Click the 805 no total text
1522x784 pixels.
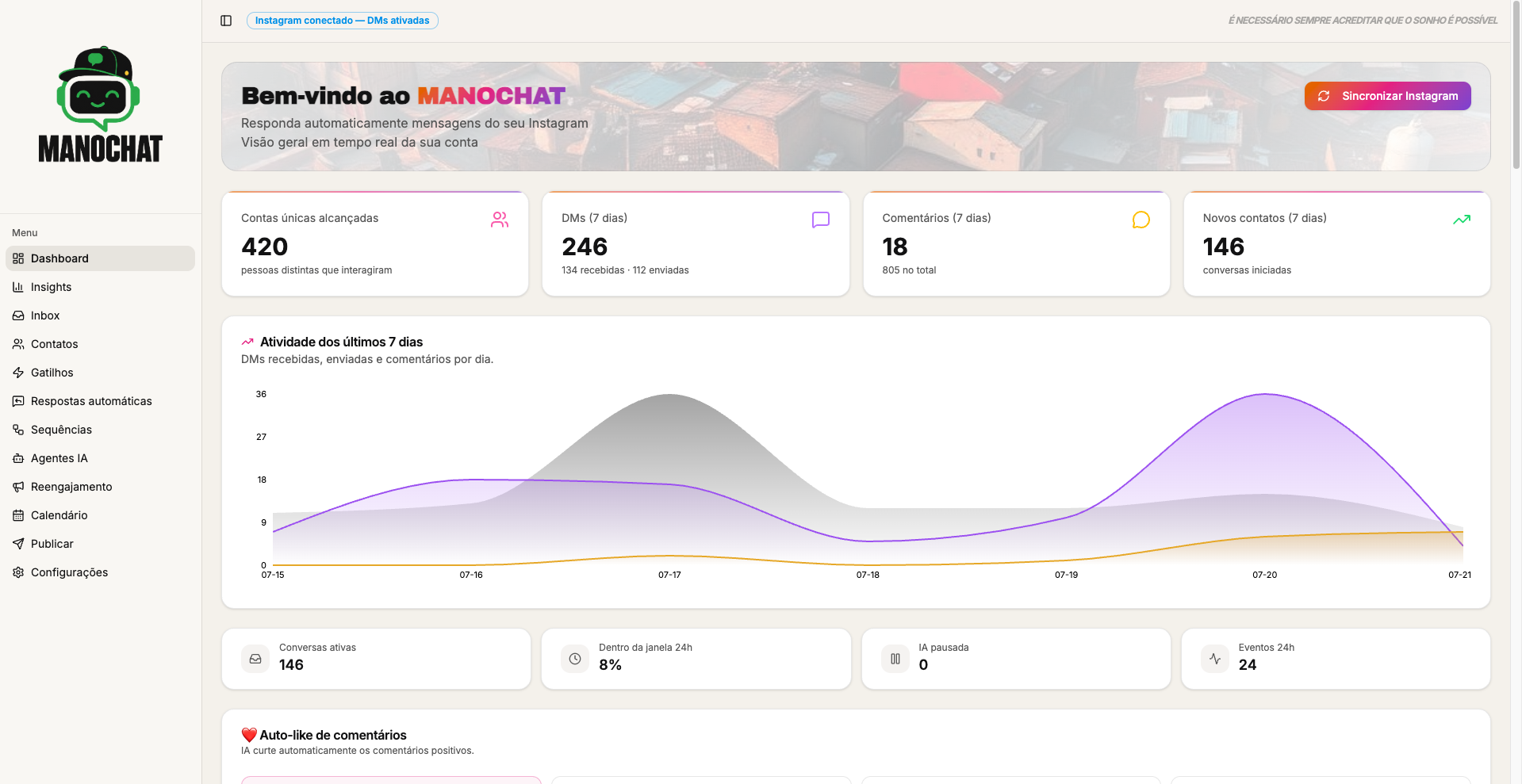click(909, 270)
